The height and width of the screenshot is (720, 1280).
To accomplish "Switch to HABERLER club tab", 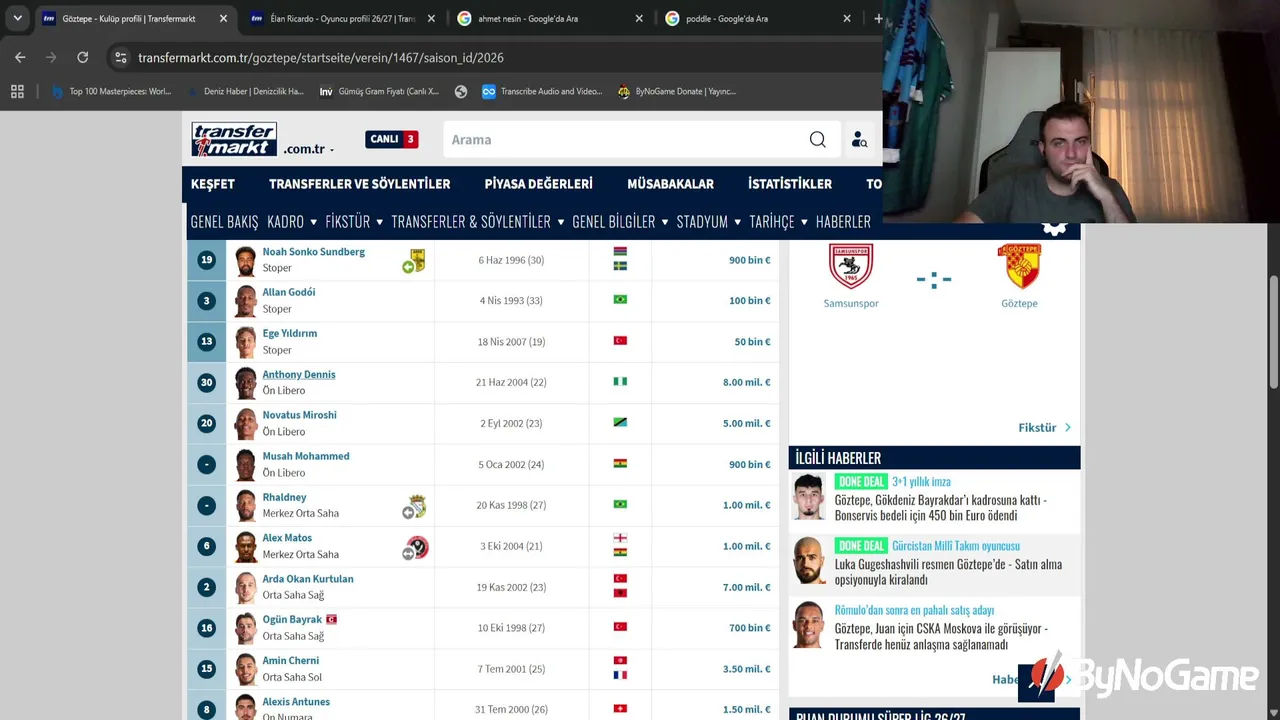I will tap(843, 222).
